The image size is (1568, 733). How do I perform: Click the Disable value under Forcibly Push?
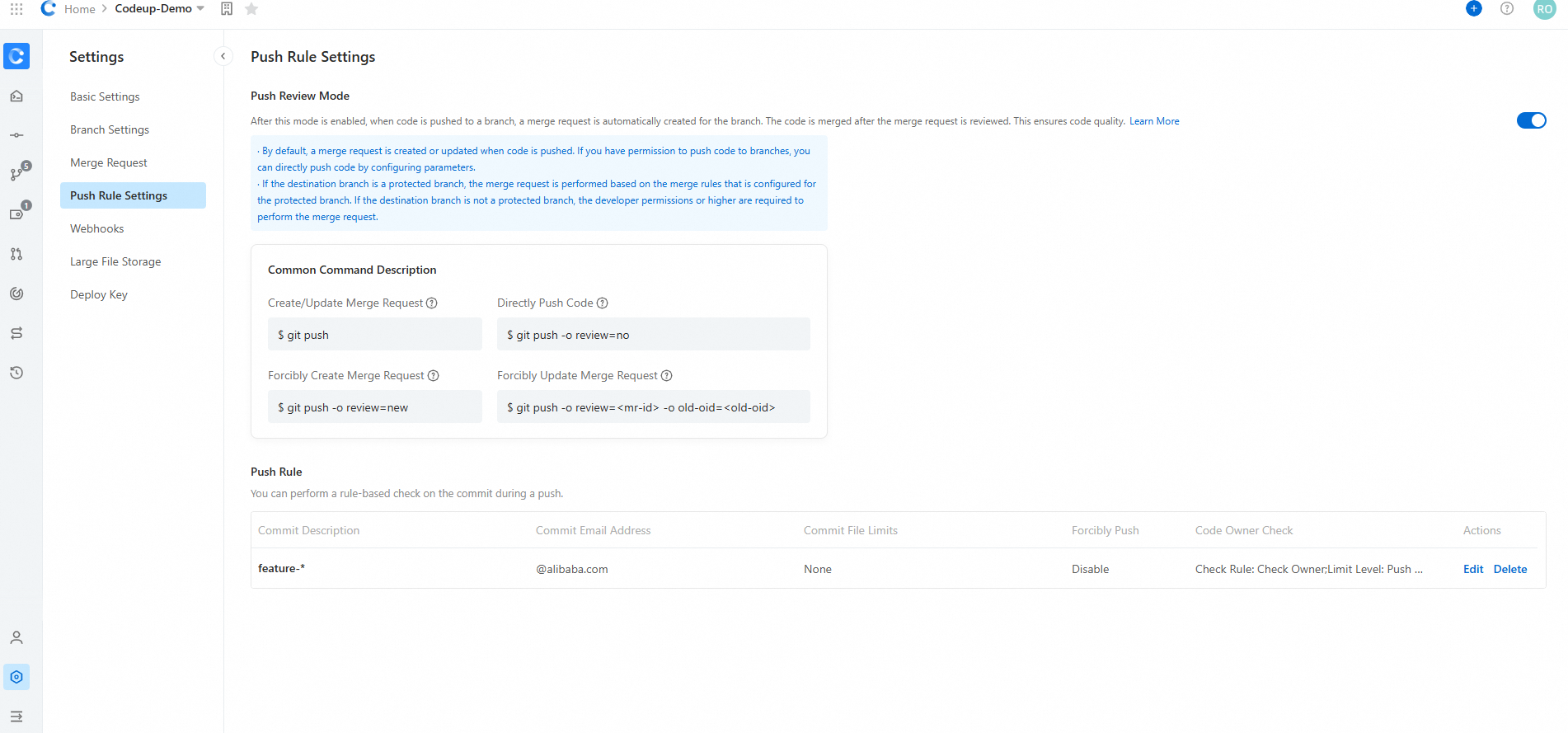pos(1090,569)
